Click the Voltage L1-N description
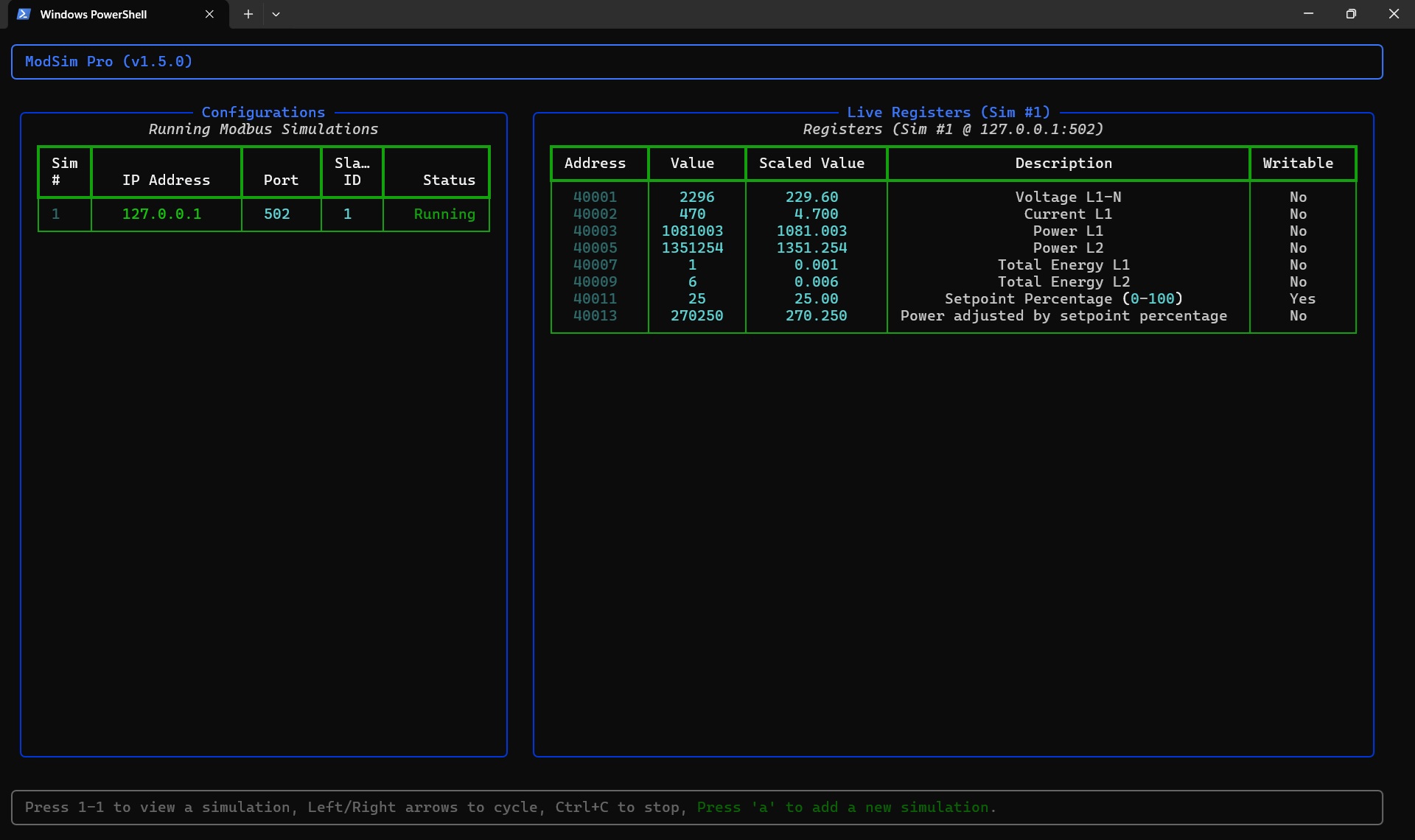This screenshot has width=1415, height=840. 1067,197
